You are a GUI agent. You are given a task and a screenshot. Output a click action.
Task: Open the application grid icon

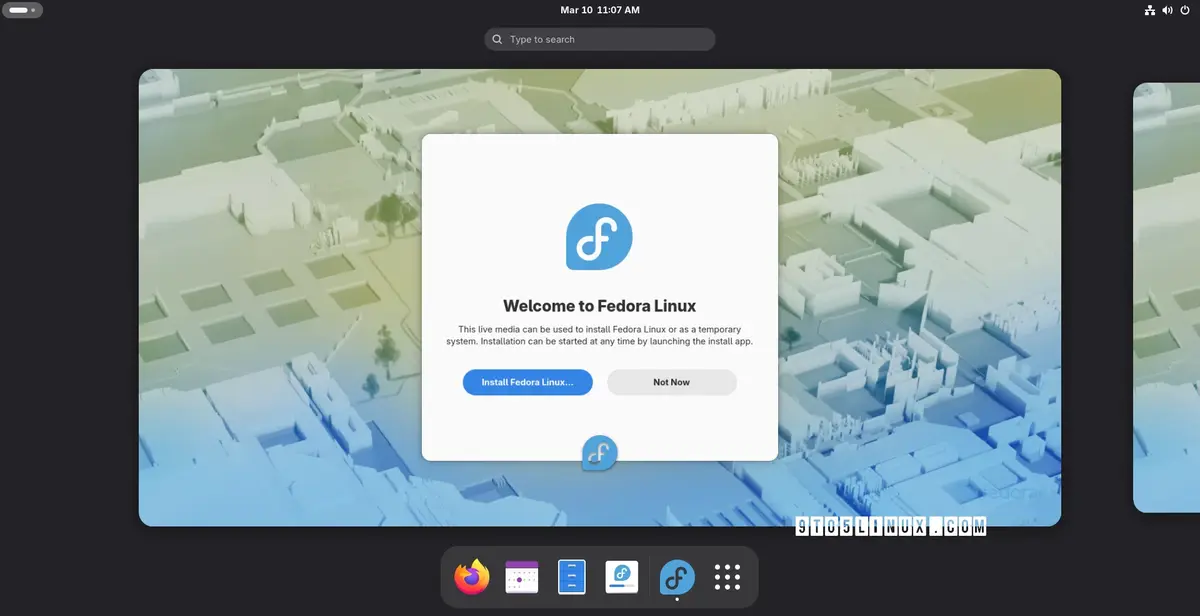pyautogui.click(x=727, y=577)
